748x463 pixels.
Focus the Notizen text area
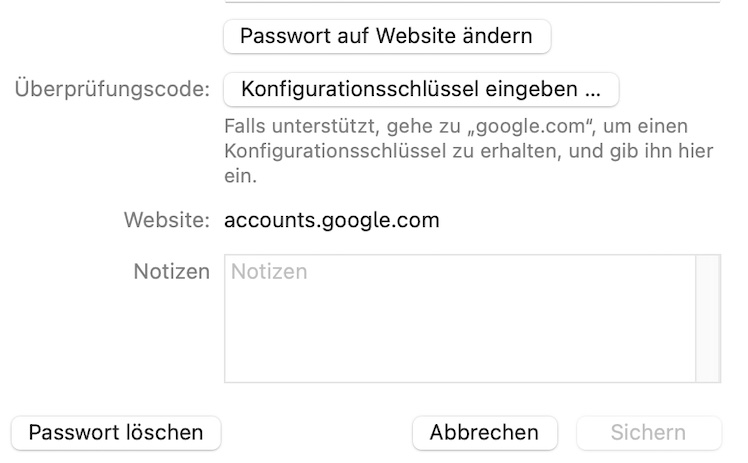(459, 318)
